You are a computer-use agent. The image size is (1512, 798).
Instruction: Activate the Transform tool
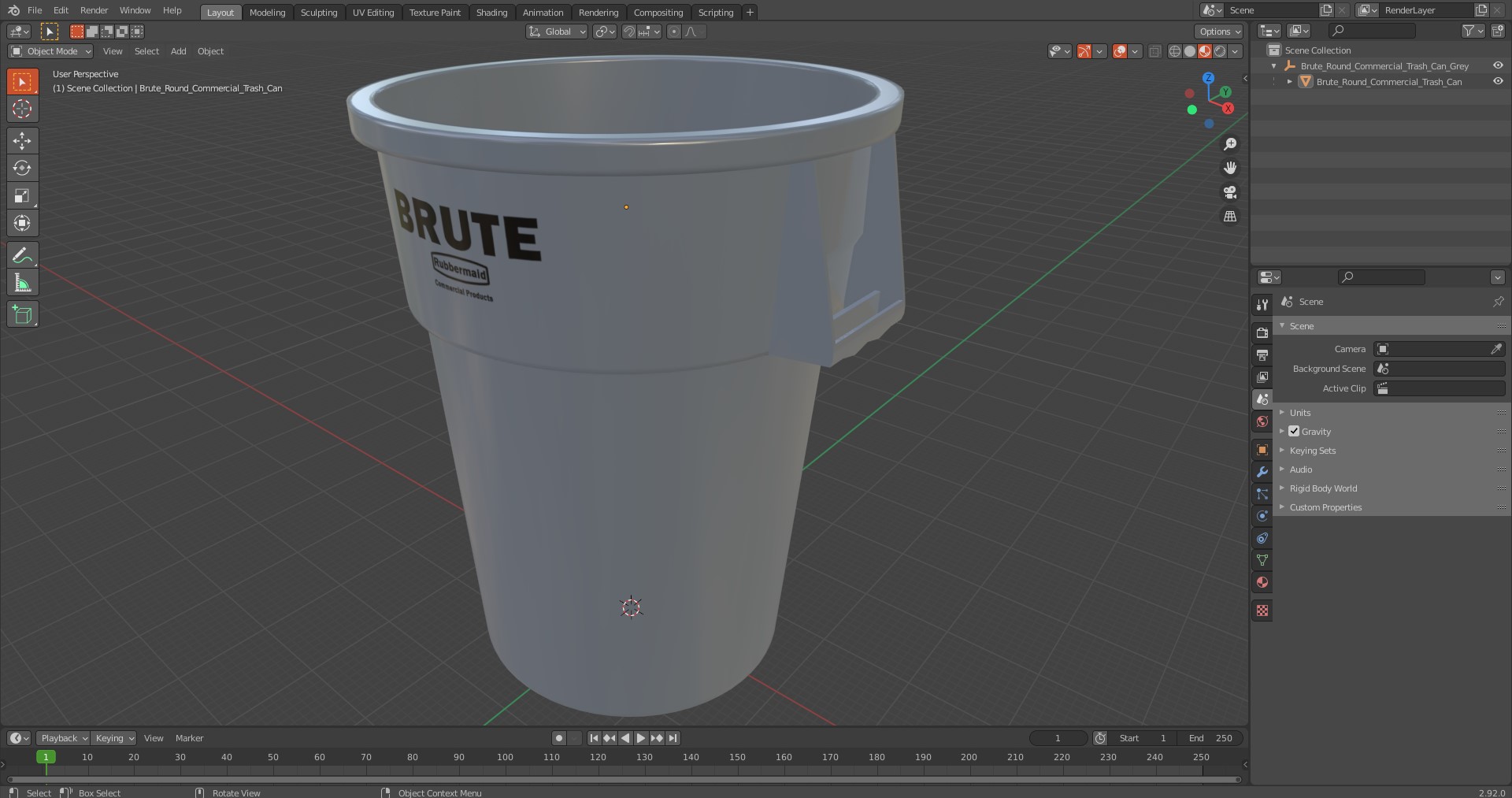coord(22,224)
